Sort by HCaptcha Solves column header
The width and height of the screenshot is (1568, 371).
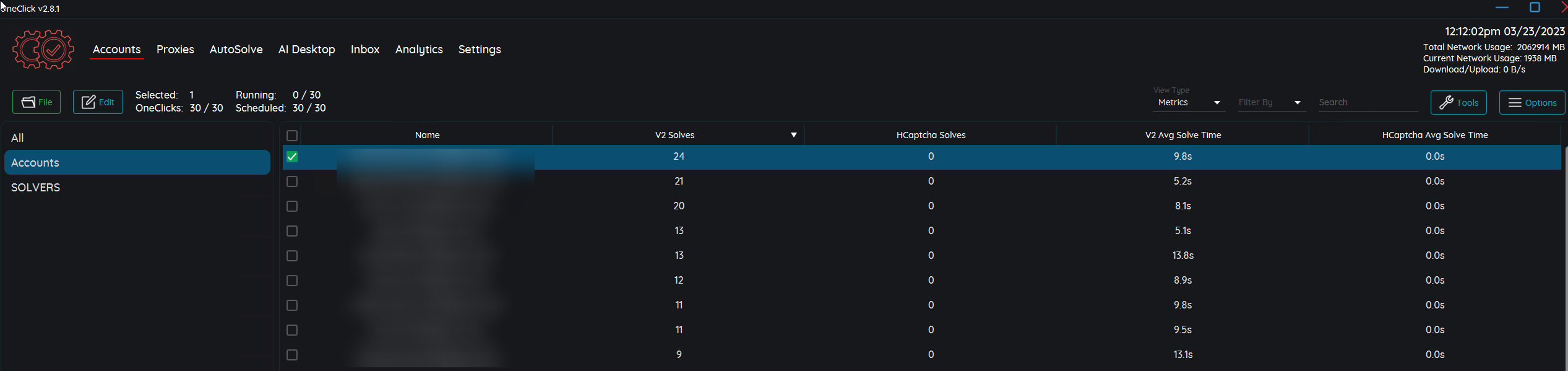coord(931,135)
